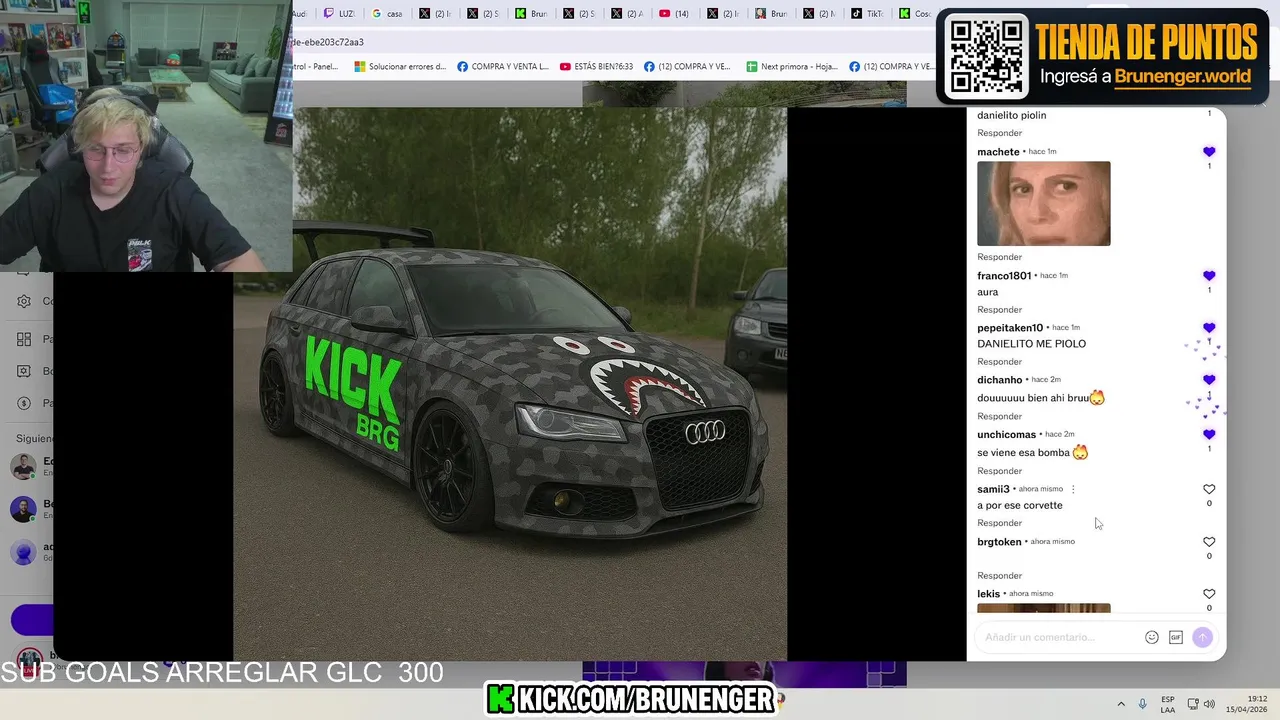Viewport: 1280px width, 720px height.
Task: Like machete's comment with the purple heart
Action: click(x=1209, y=152)
